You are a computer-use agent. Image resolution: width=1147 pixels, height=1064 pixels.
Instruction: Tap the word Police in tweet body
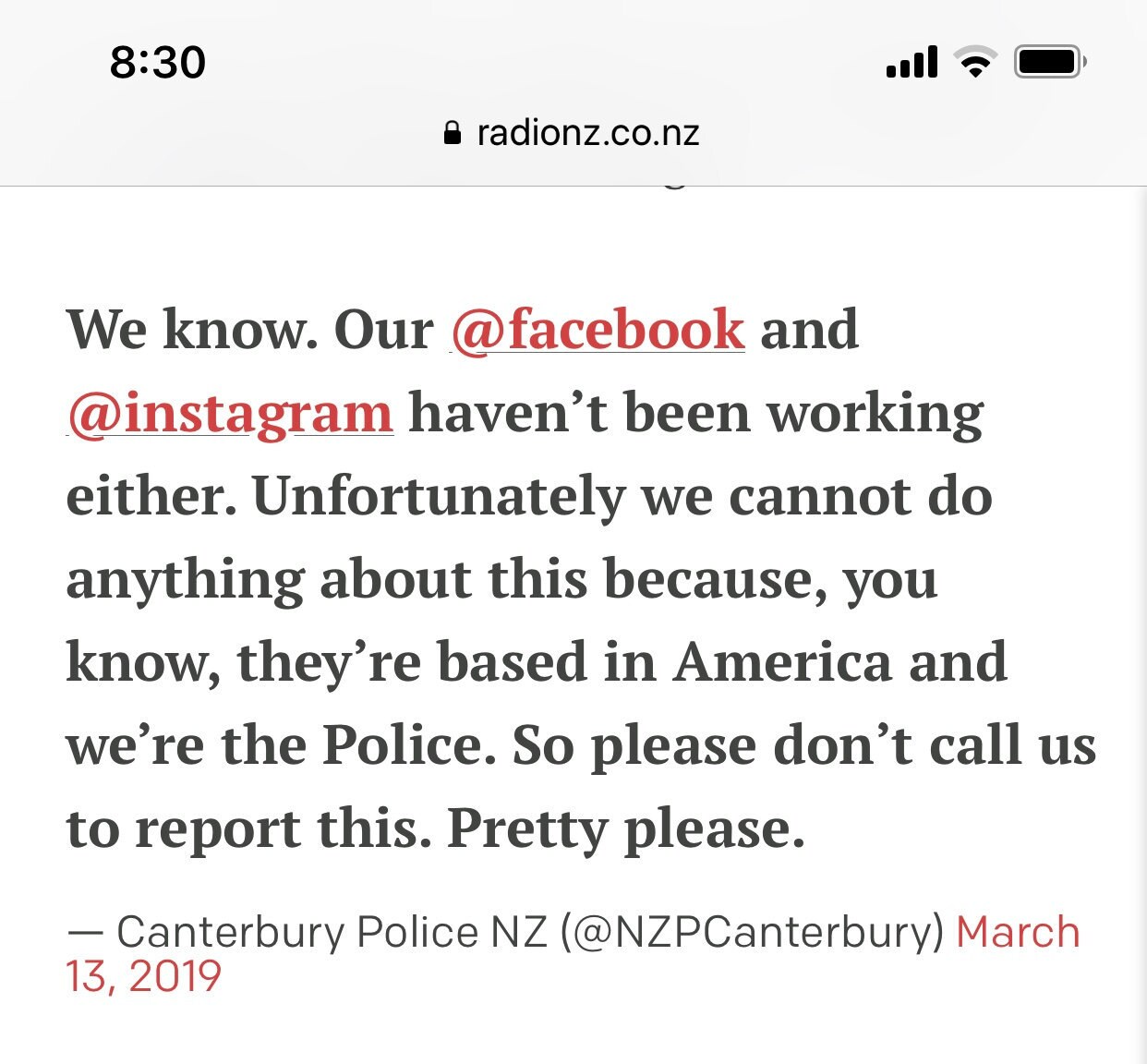[x=404, y=744]
